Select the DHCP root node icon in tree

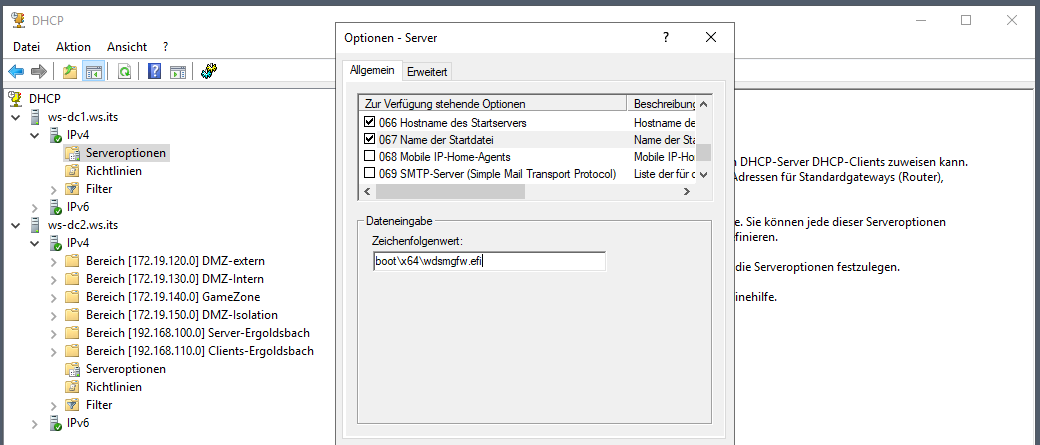click(x=16, y=99)
